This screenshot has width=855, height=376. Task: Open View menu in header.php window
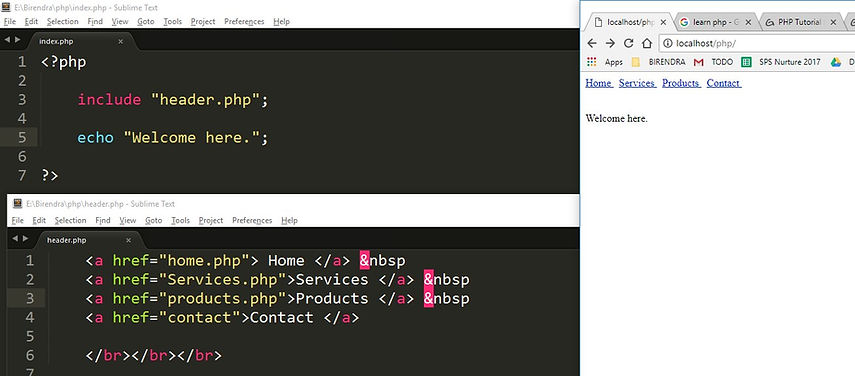pos(128,221)
